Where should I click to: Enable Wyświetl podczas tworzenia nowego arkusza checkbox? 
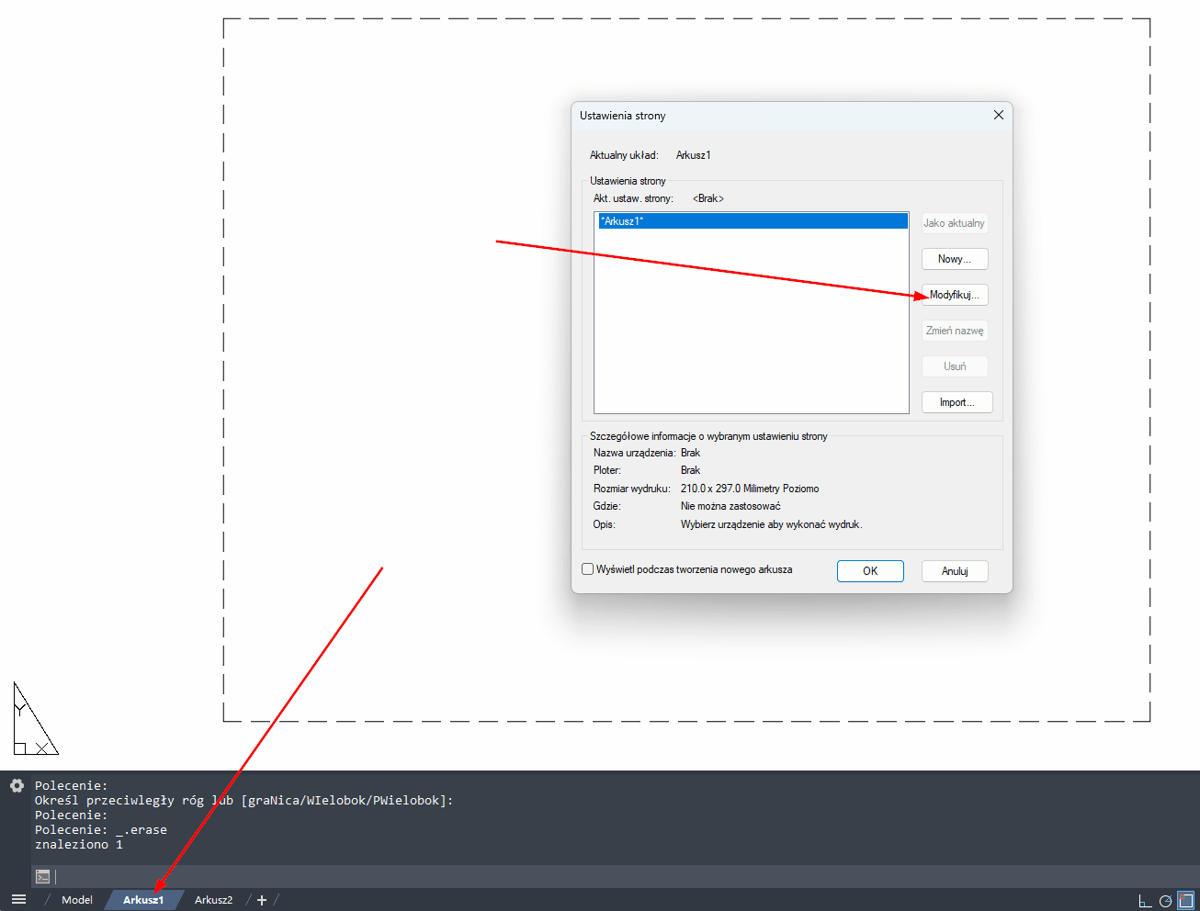point(588,570)
